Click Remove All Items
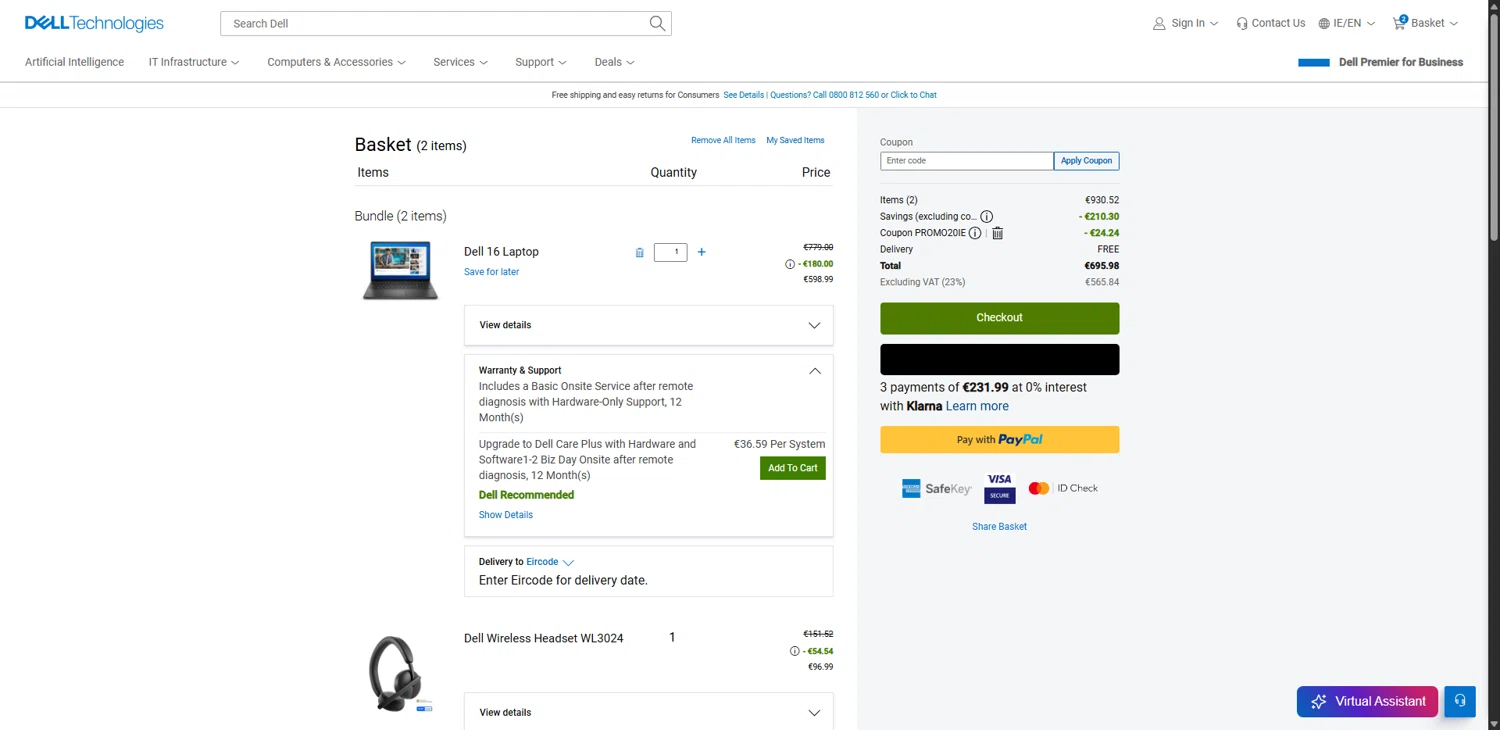Viewport: 1500px width, 730px height. click(x=723, y=140)
